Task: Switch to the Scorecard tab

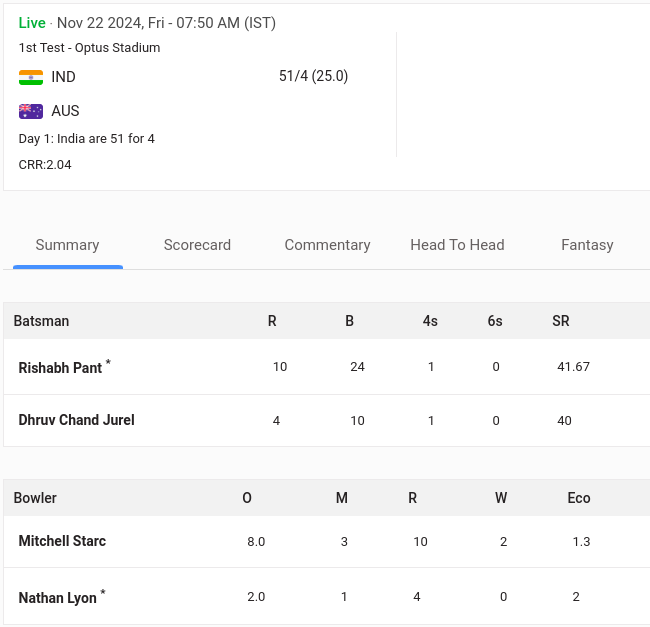Action: (x=197, y=245)
